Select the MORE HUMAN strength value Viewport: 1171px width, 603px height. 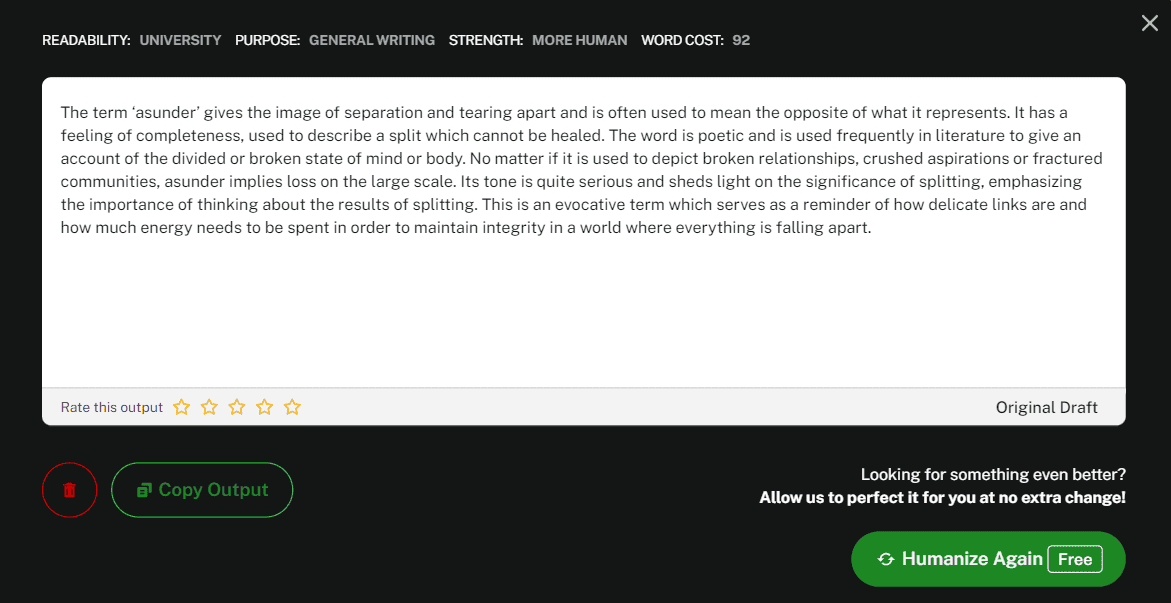point(580,40)
